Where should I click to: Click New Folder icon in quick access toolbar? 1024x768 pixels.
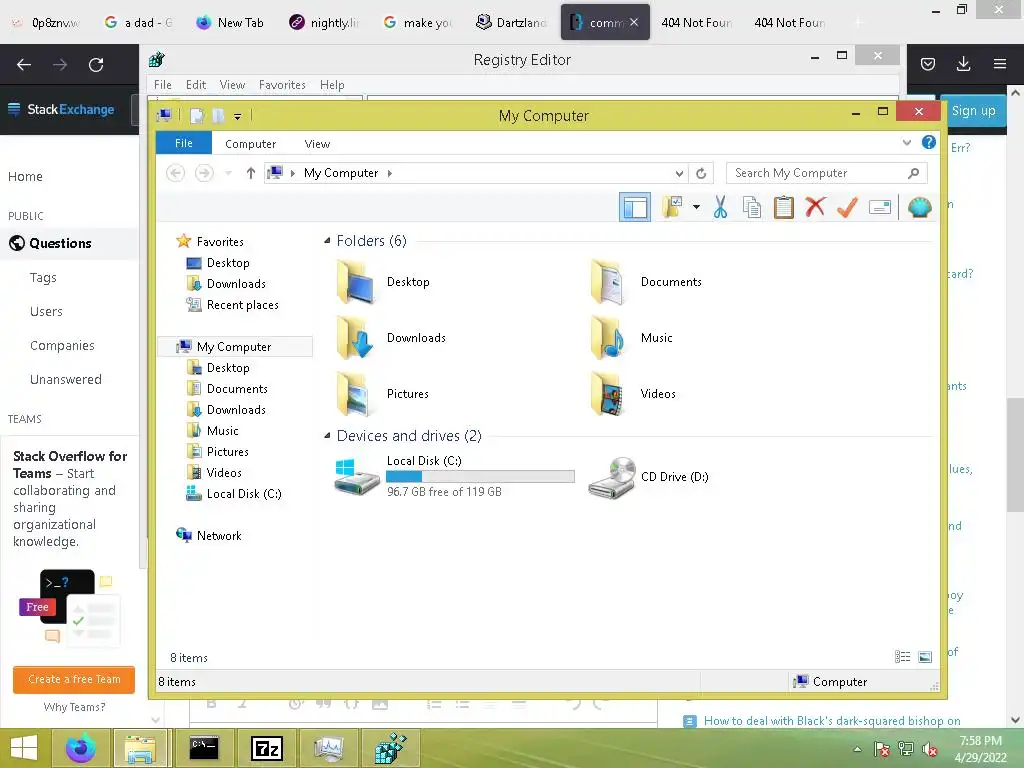click(x=218, y=116)
